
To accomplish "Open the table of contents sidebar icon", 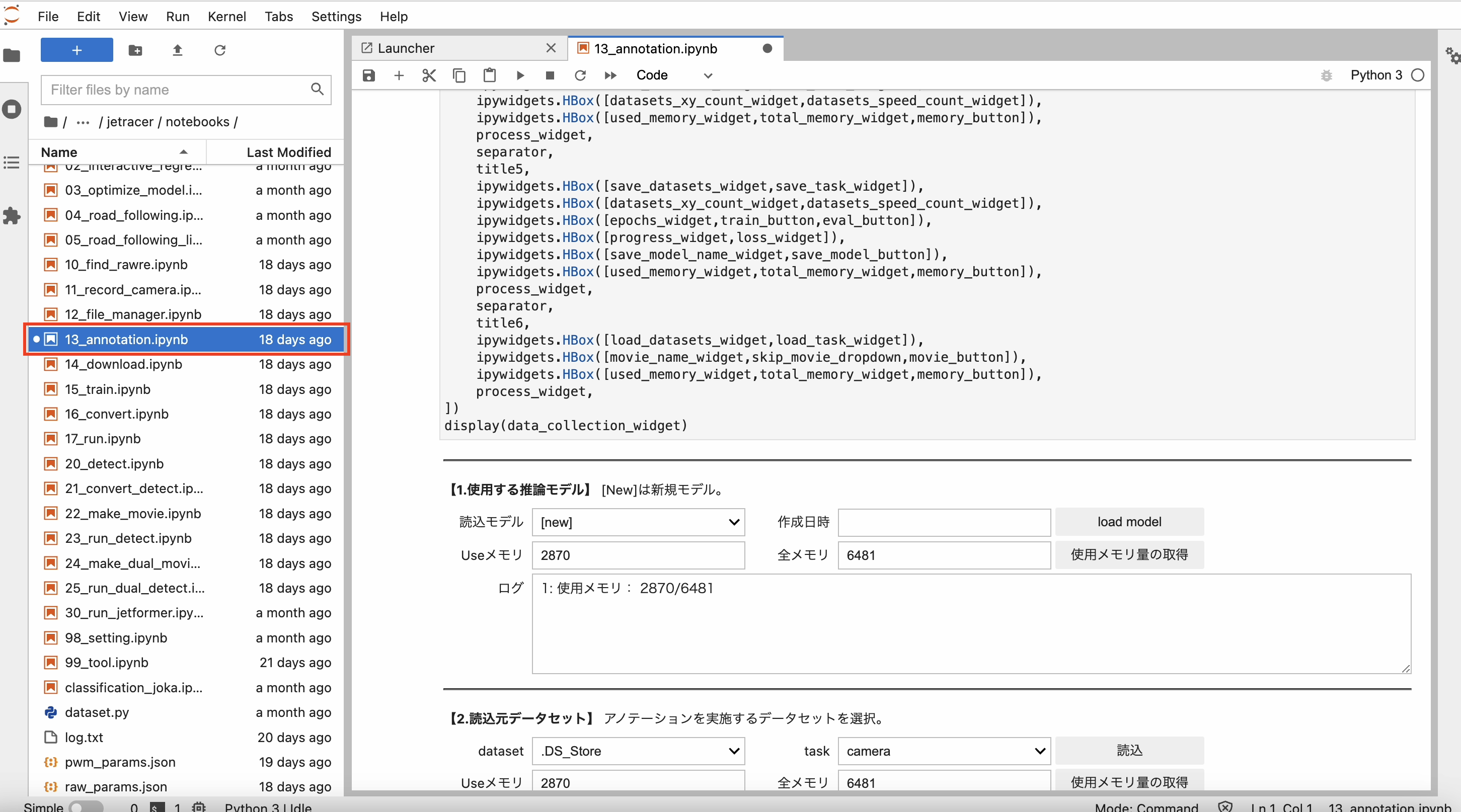I will tap(12, 163).
